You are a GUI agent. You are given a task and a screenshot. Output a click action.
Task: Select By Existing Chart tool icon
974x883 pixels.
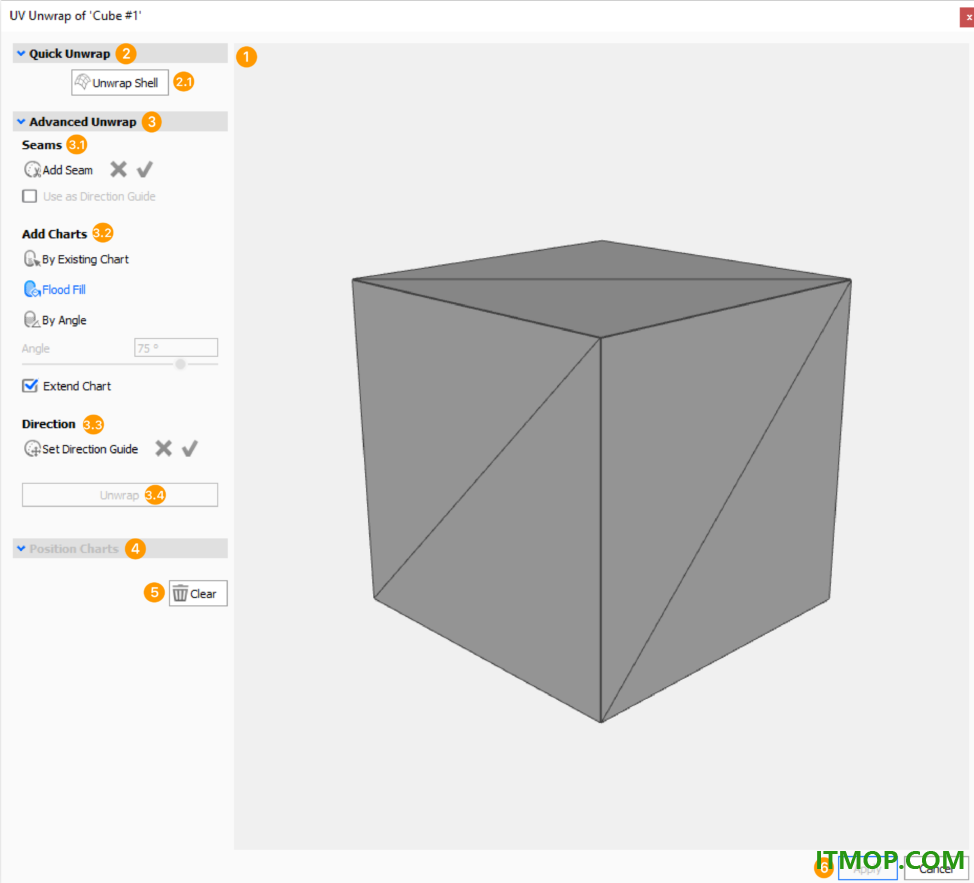tap(32, 259)
